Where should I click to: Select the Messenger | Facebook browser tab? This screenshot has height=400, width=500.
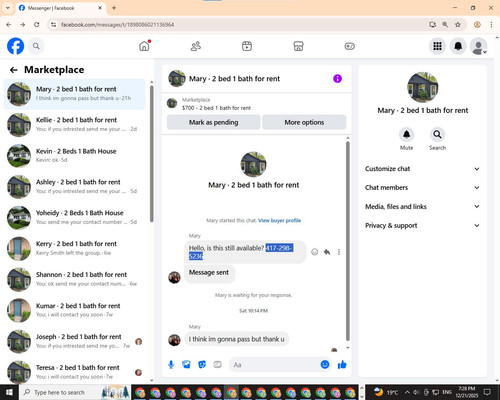point(61,8)
